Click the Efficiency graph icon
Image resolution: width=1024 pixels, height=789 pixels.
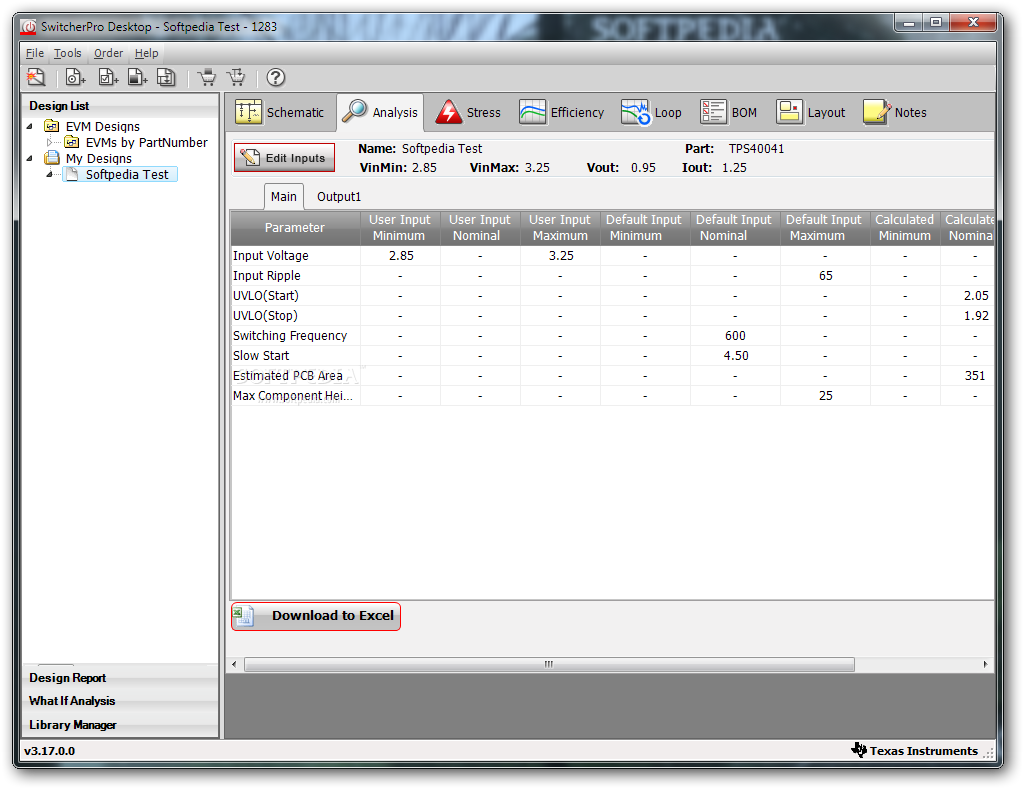(x=532, y=112)
